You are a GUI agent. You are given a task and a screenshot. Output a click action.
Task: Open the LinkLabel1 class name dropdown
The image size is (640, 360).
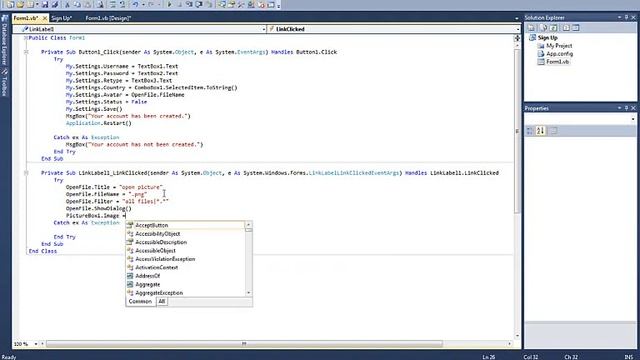263,29
